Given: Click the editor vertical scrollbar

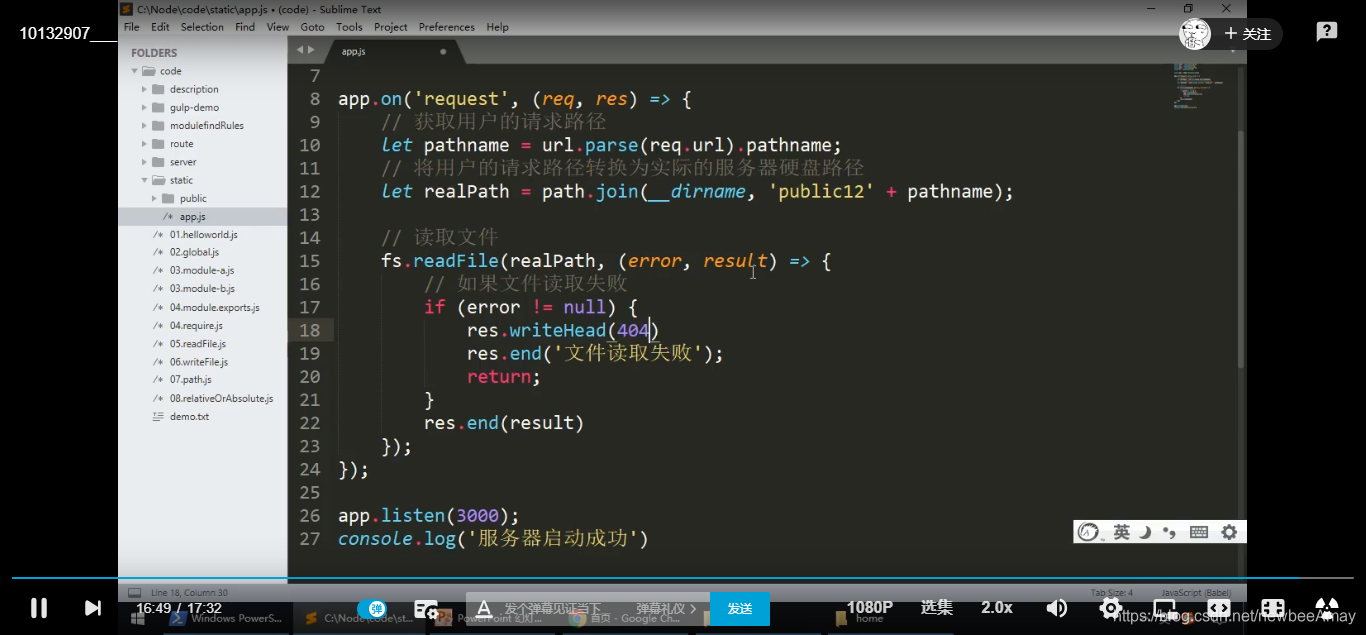Looking at the screenshot, I should click(1242, 250).
